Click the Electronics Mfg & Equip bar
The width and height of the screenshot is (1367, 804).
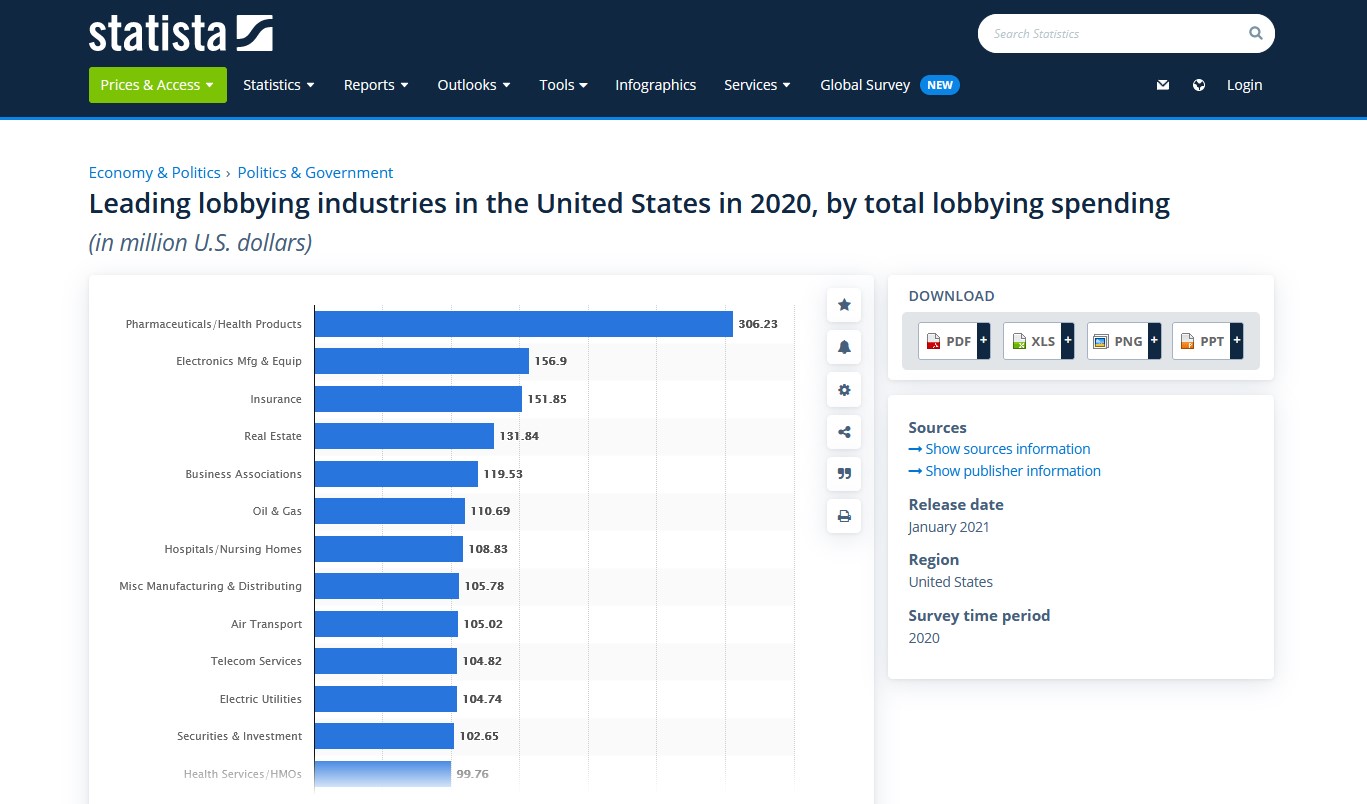(x=422, y=361)
